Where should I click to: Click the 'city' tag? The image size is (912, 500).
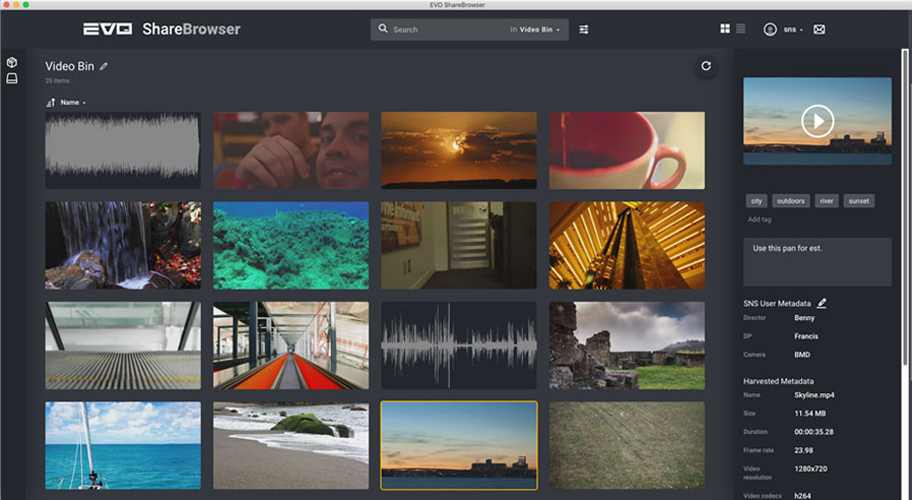757,201
